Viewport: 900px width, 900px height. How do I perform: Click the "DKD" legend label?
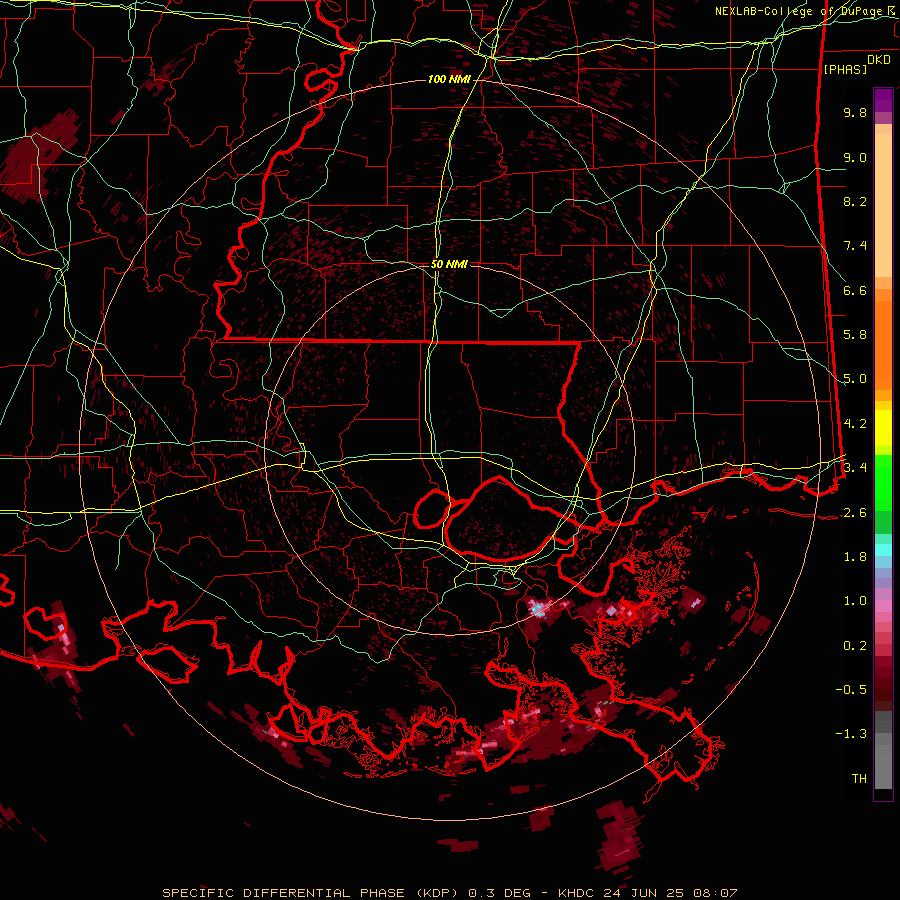pyautogui.click(x=879, y=60)
